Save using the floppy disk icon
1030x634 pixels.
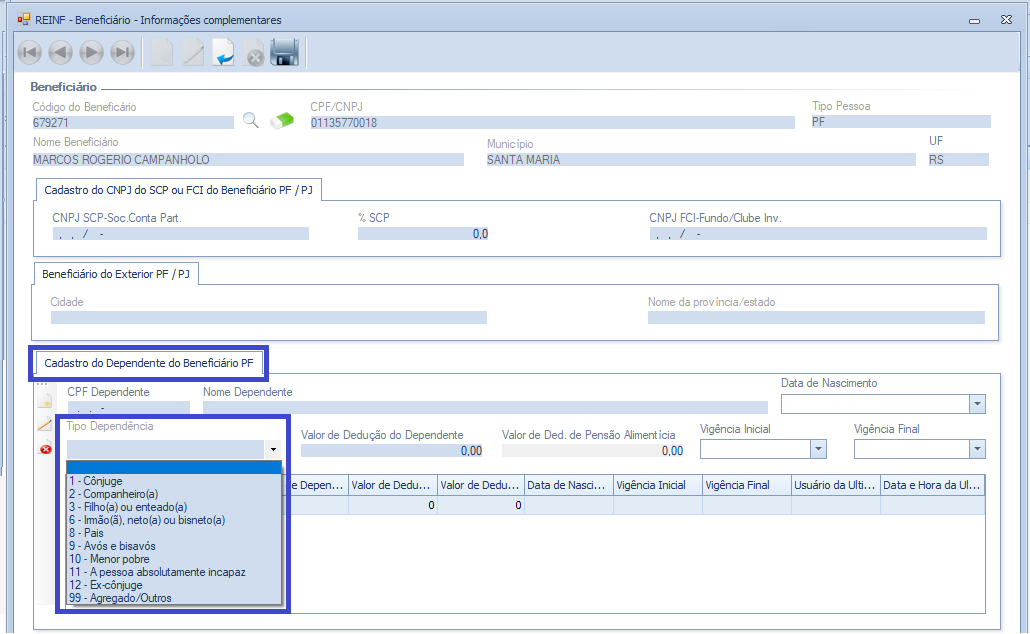click(285, 52)
